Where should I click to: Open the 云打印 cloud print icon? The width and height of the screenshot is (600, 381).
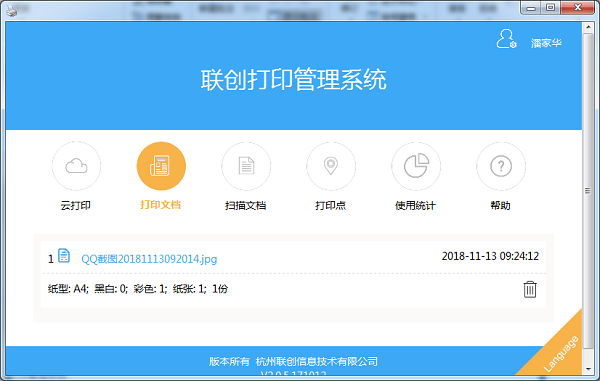pyautogui.click(x=76, y=166)
